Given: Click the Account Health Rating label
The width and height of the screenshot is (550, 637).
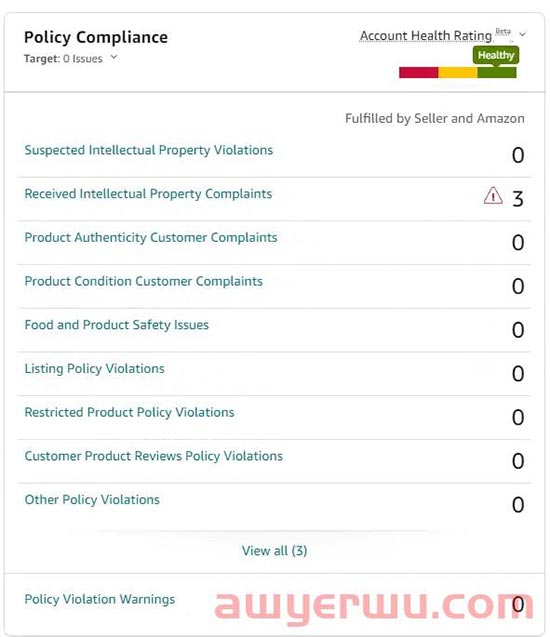Looking at the screenshot, I should click(x=425, y=36).
